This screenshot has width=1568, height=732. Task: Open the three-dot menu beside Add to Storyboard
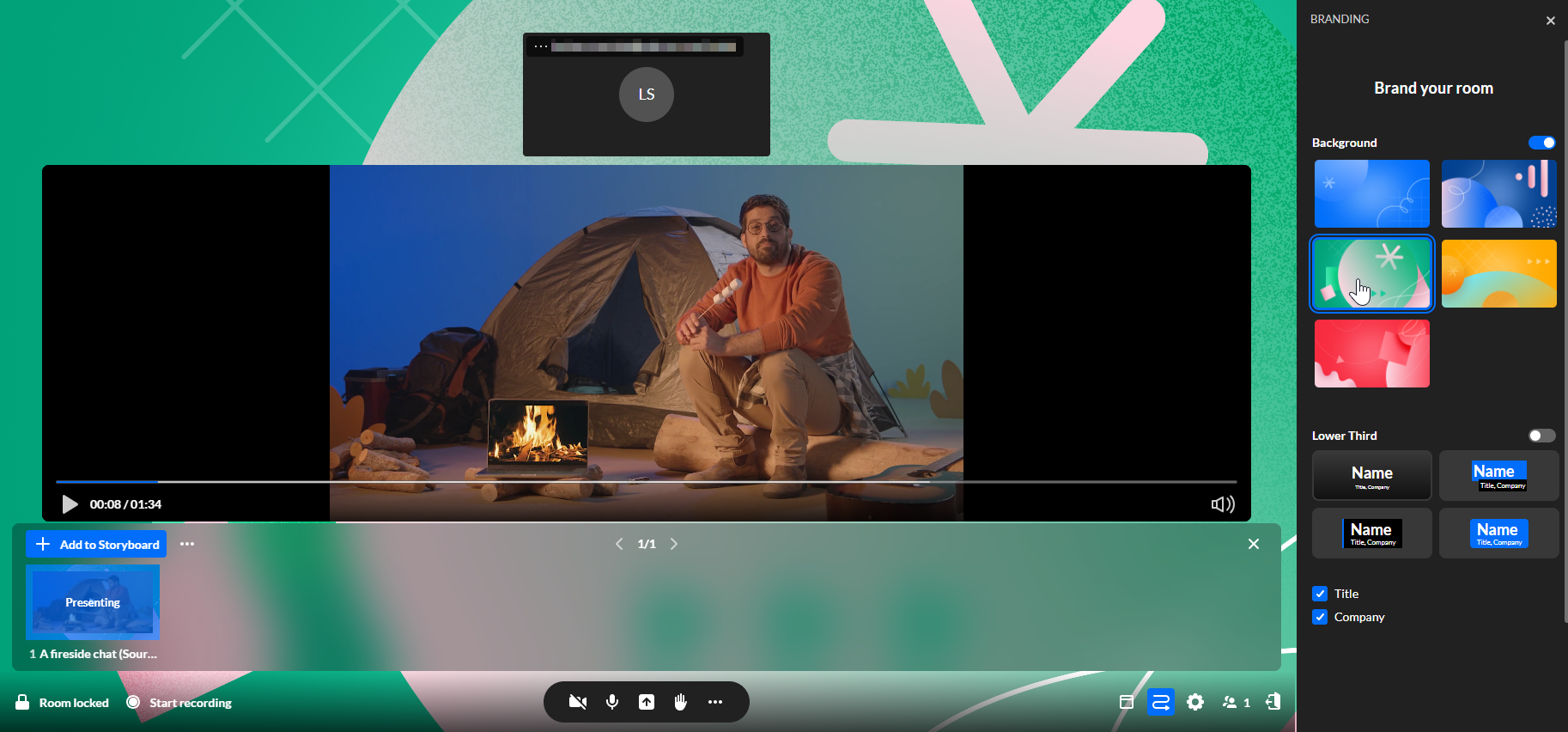pos(187,544)
